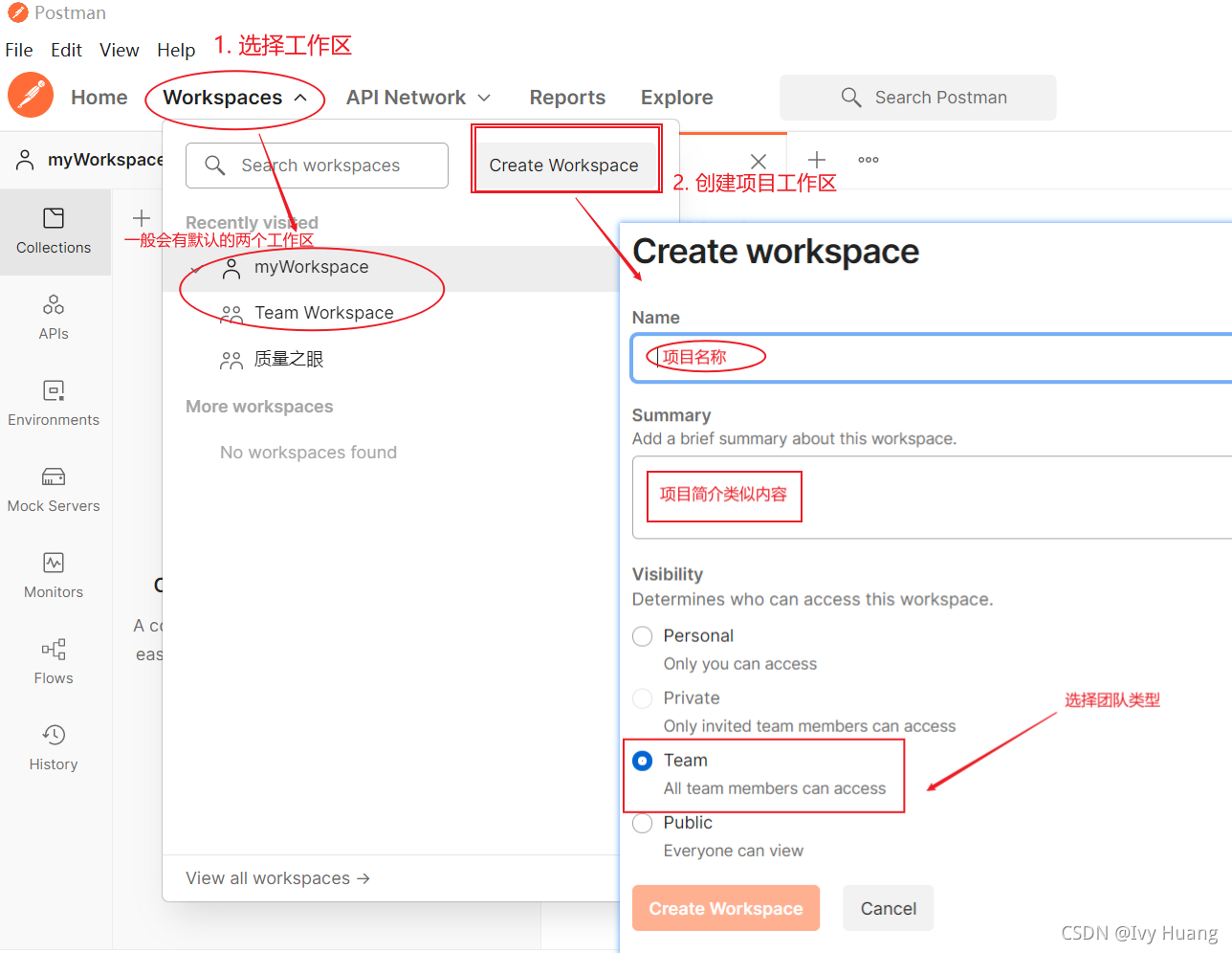This screenshot has height=953, width=1232.
Task: Click the 'No workspaces found' text
Action: point(308,453)
